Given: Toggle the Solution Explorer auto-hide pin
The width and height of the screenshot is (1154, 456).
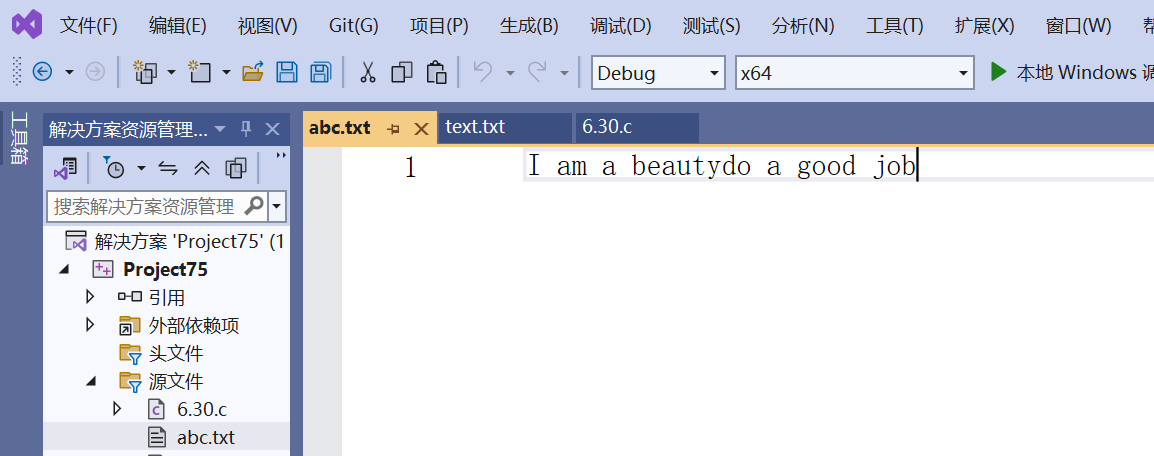Looking at the screenshot, I should click(x=246, y=129).
